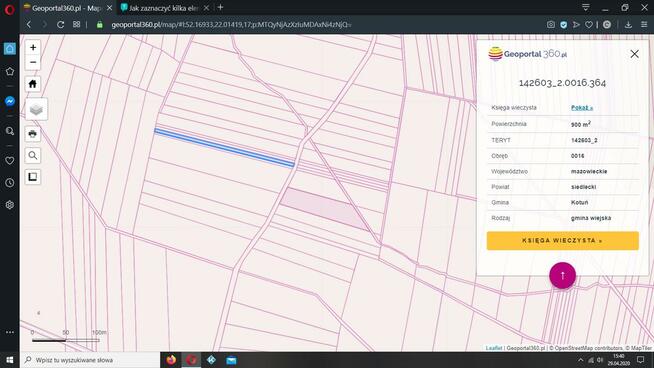
Task: Open Windows Start menu
Action: pyautogui.click(x=10, y=360)
